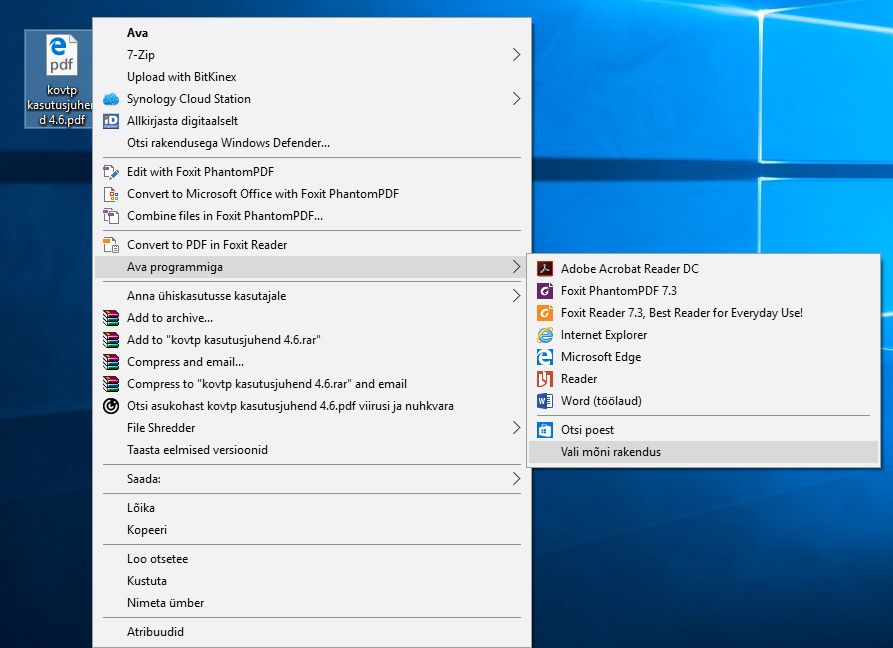Select Add to archive...

pyautogui.click(x=312, y=318)
